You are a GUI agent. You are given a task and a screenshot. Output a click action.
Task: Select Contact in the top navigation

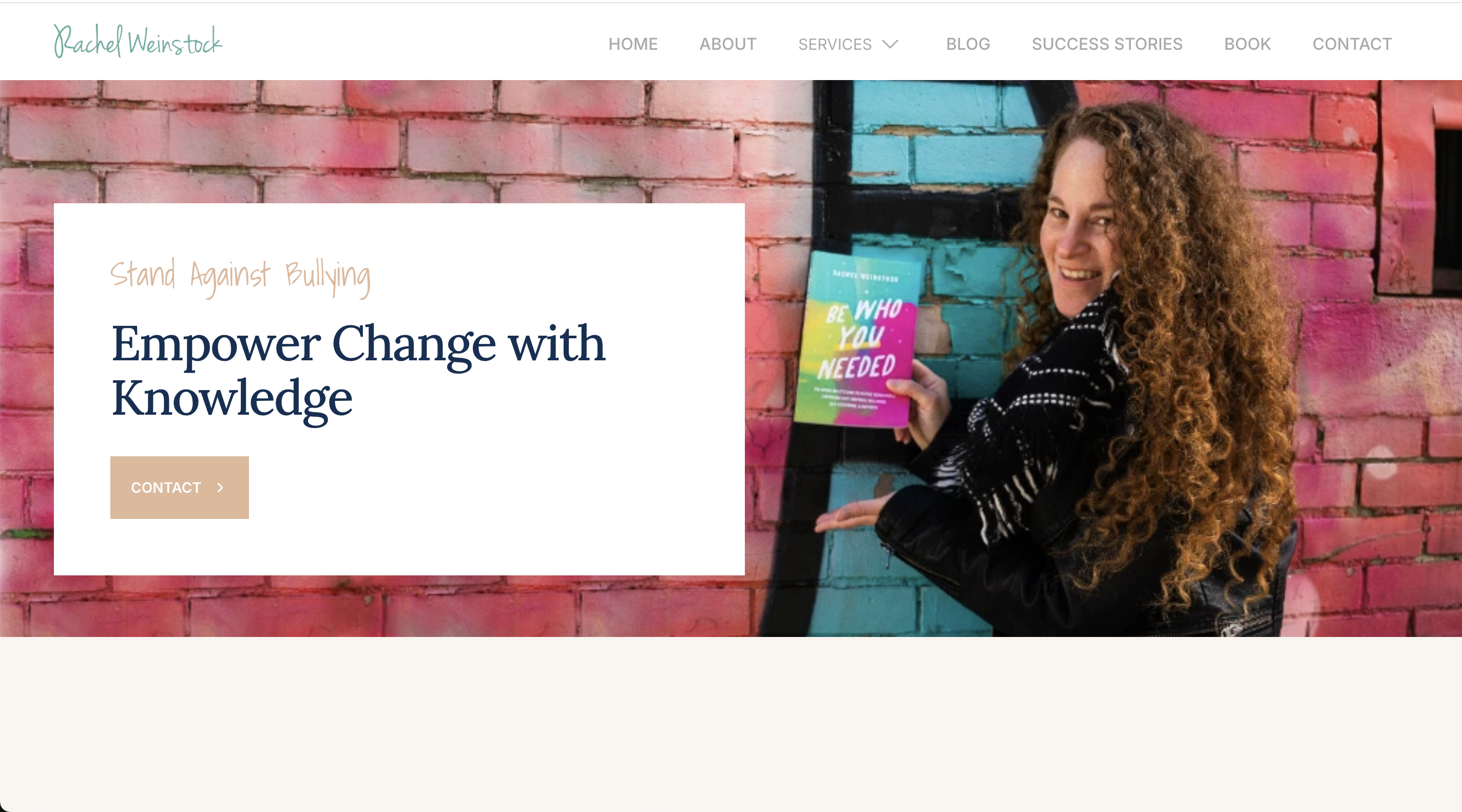point(1352,44)
